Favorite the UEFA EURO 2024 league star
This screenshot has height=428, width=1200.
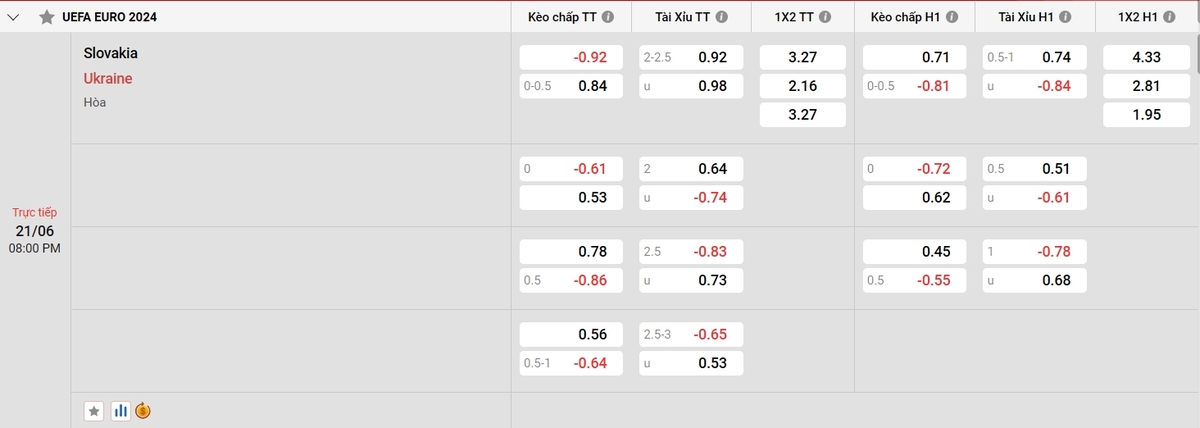[46, 17]
